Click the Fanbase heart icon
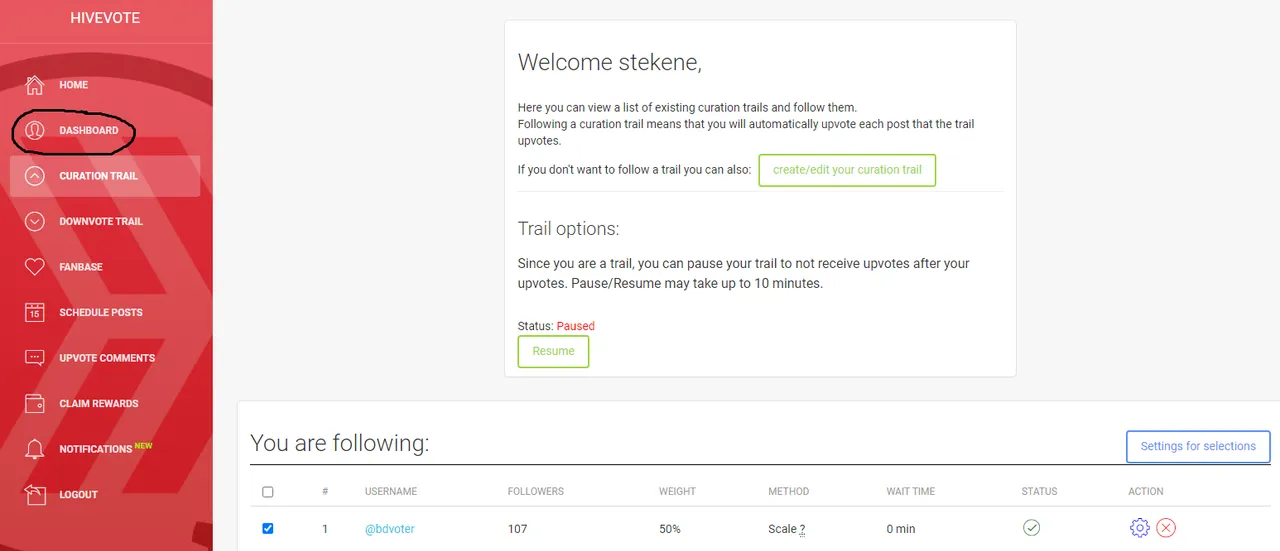 [35, 267]
